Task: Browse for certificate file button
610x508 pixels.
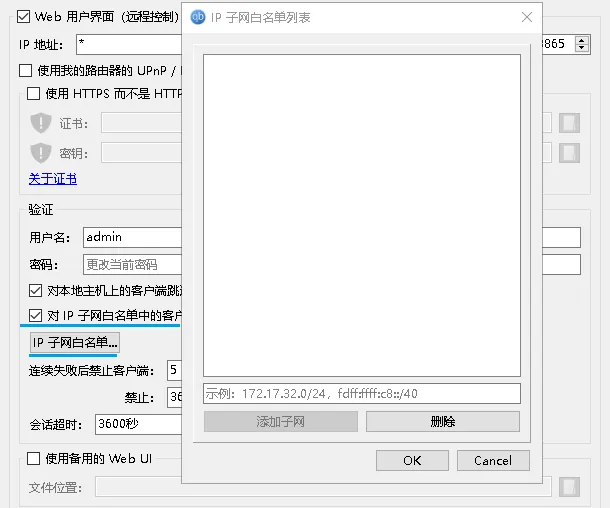Action: click(569, 123)
